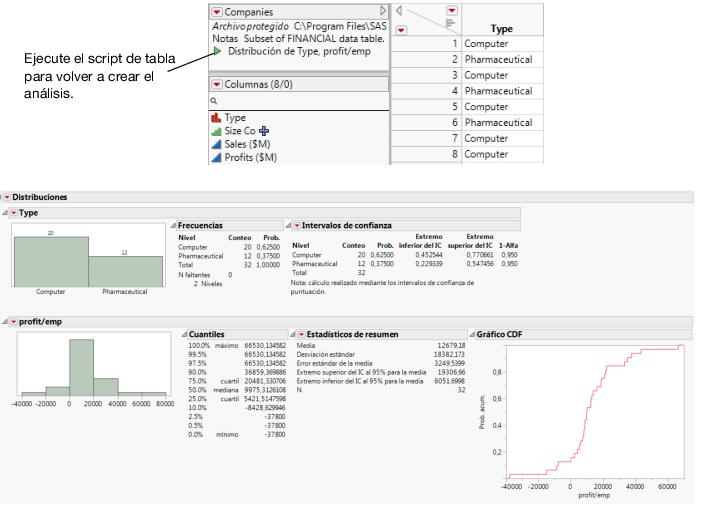Click the mínimo quantile value -37800
This screenshot has height=513, width=706.
coord(275,435)
